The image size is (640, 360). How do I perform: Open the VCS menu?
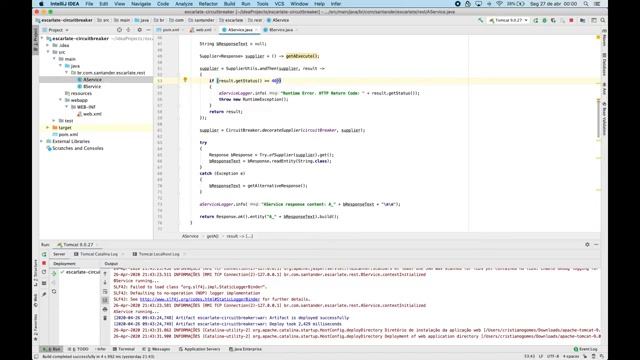pyautogui.click(x=279, y=4)
